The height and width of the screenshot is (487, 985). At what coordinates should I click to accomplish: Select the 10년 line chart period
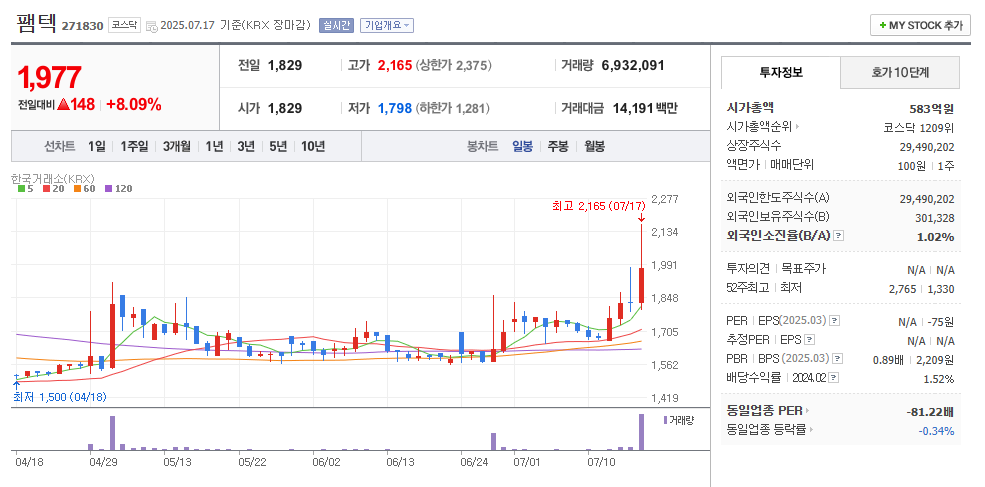click(313, 146)
